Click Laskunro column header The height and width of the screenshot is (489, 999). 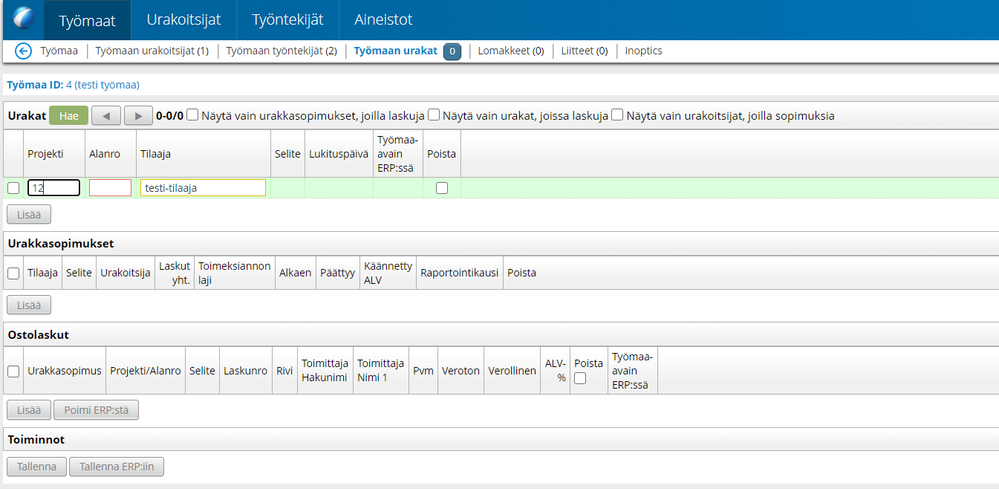[245, 371]
